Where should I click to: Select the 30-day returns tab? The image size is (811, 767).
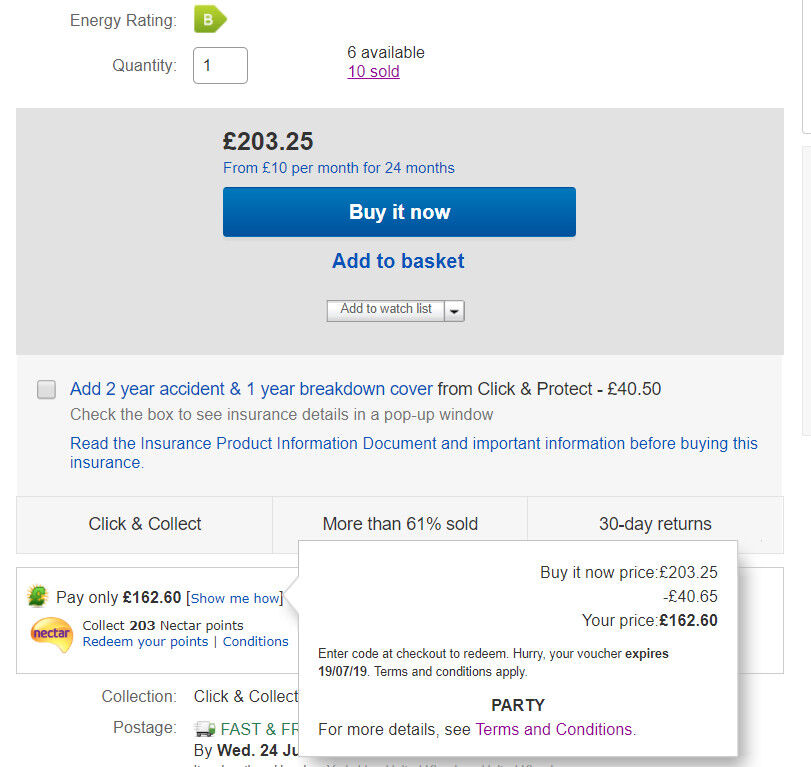[655, 524]
